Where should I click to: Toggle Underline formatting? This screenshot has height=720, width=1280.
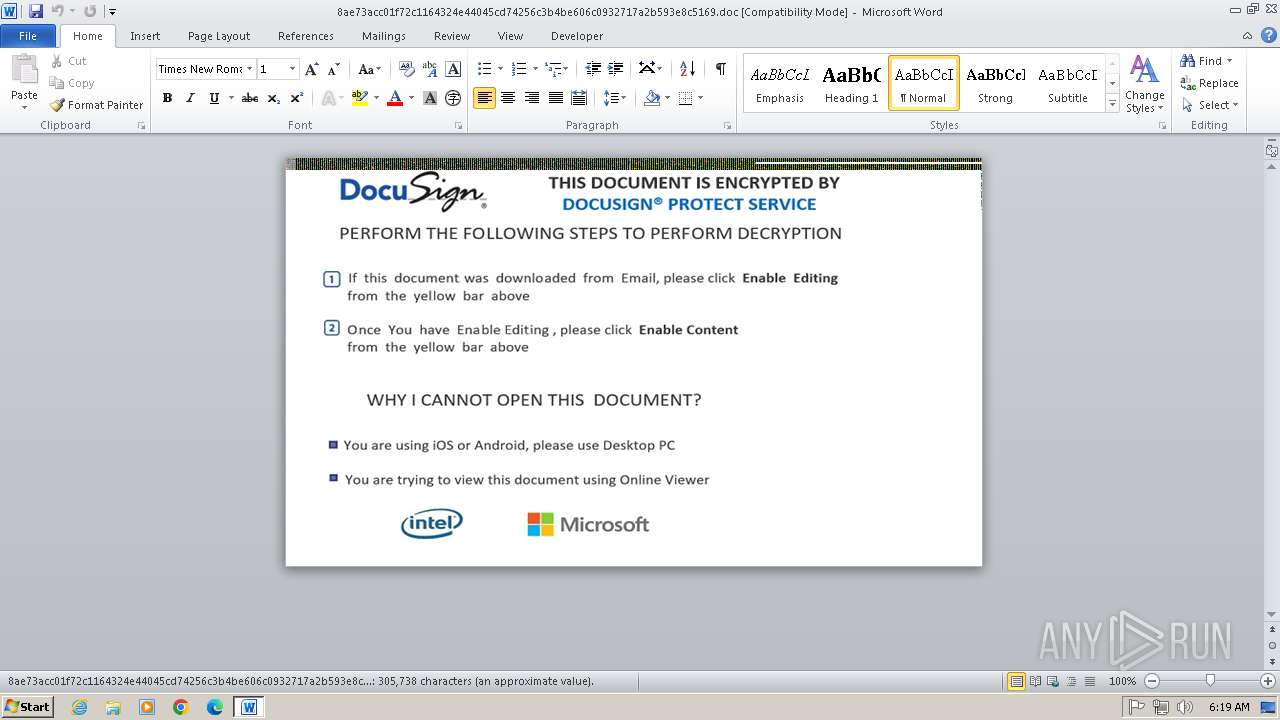[213, 98]
